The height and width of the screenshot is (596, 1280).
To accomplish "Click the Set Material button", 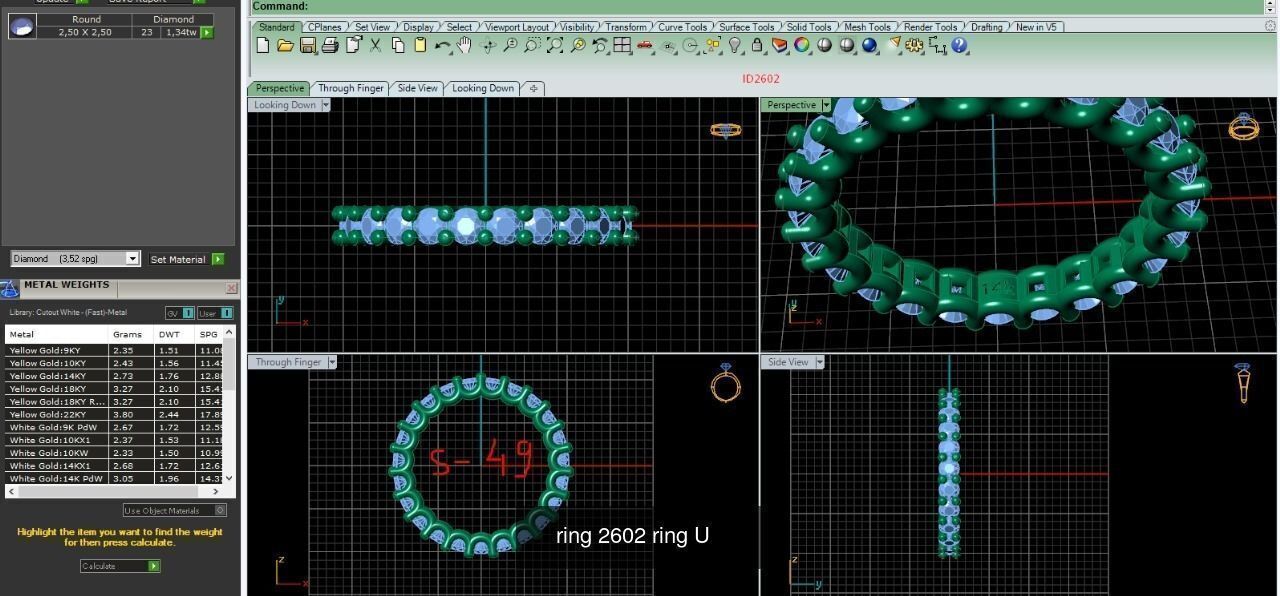I will [x=187, y=259].
